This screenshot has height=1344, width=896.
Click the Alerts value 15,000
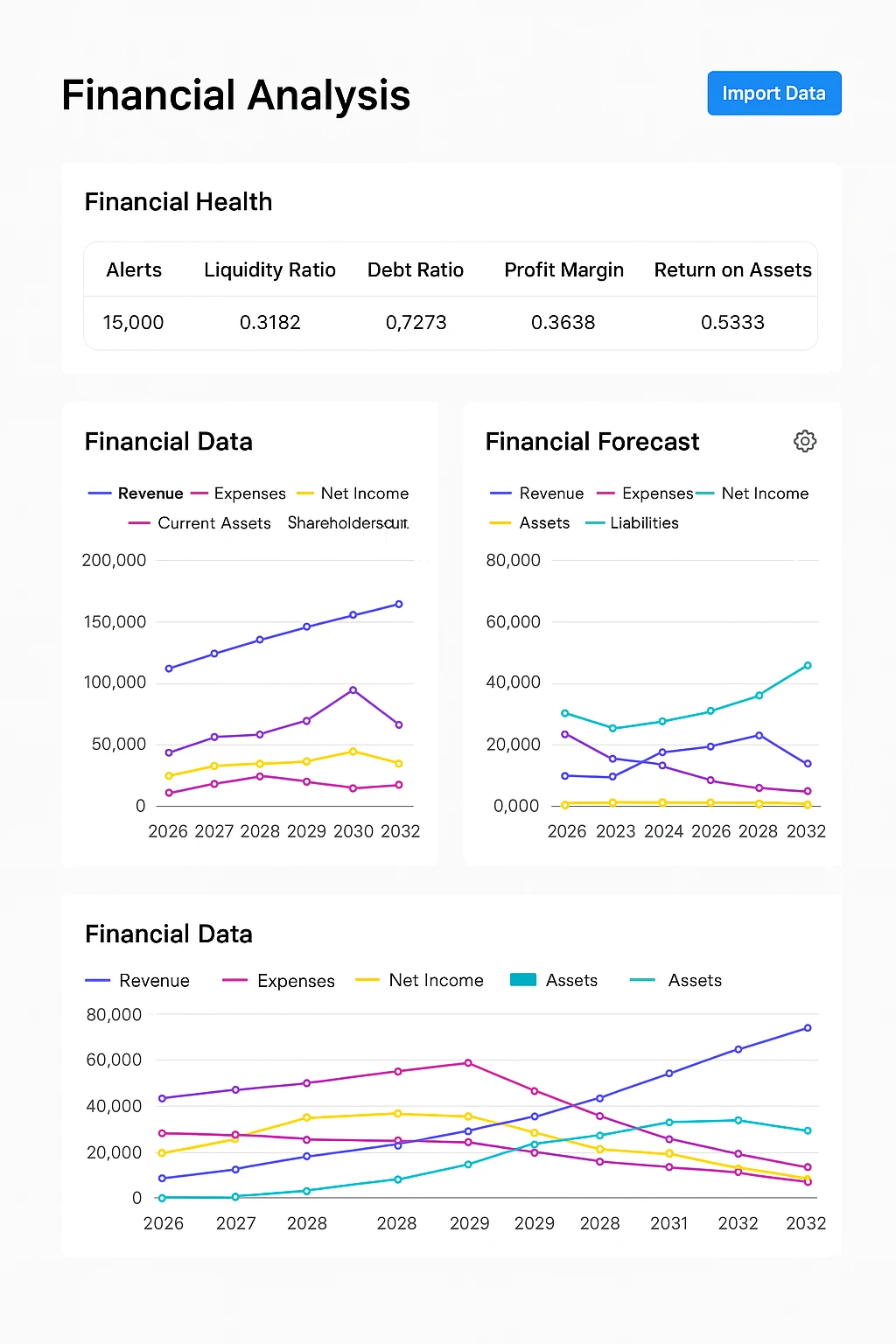(x=133, y=323)
